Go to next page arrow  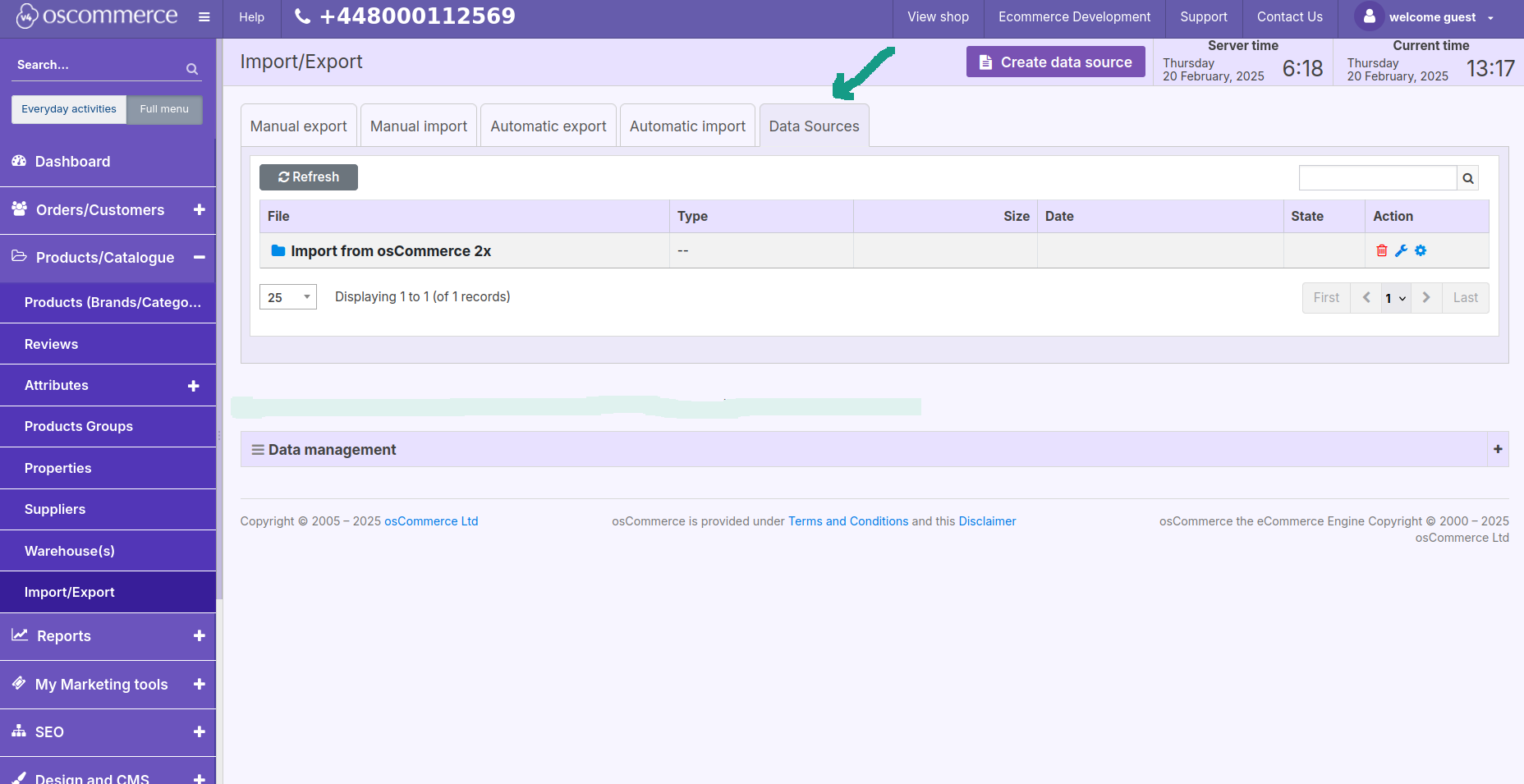1427,298
